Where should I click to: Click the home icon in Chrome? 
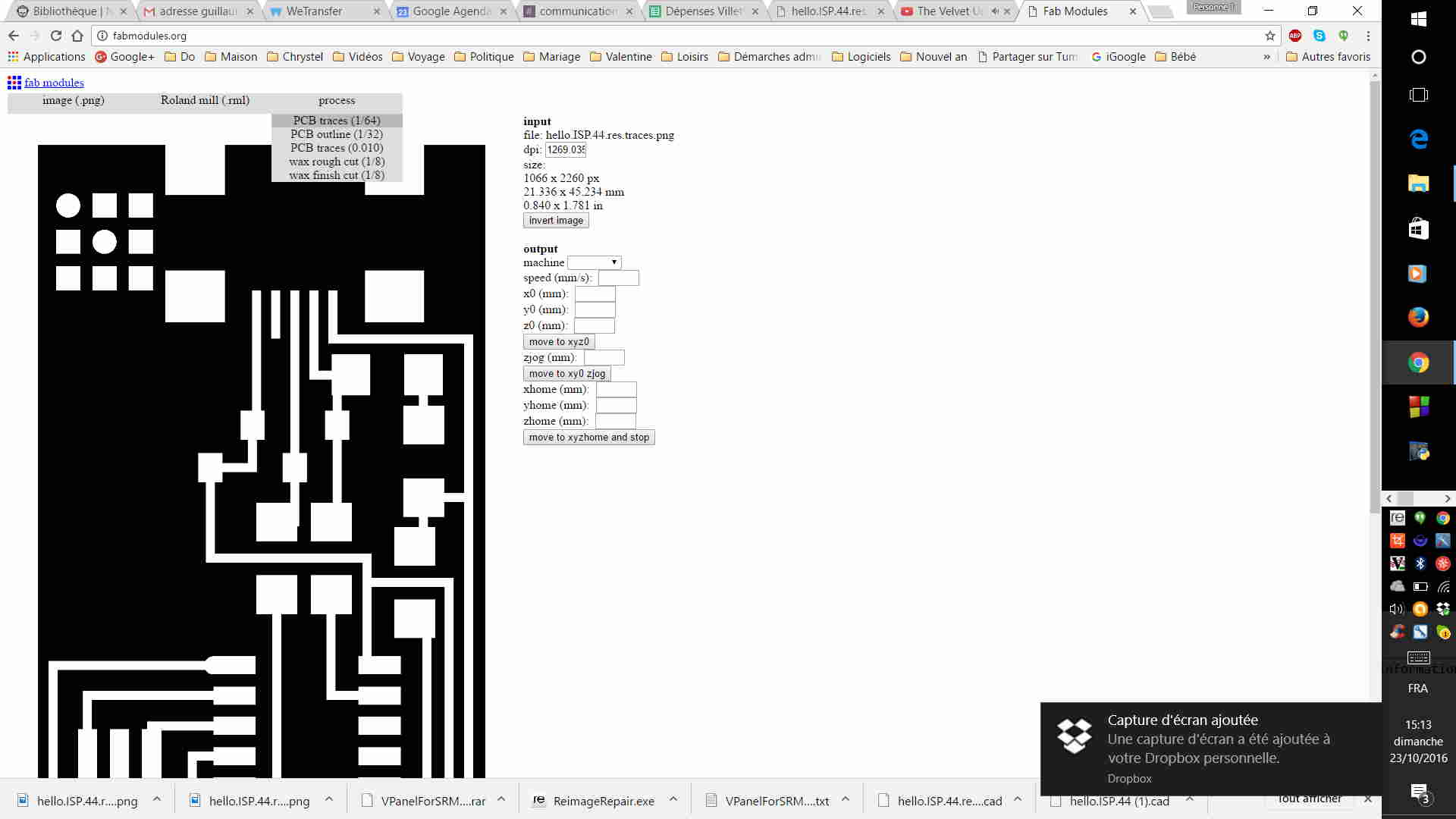pos(77,36)
